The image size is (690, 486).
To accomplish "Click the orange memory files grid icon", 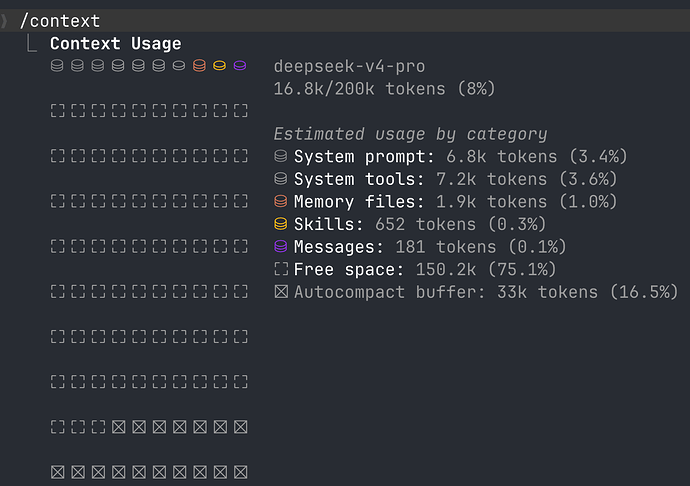I will pos(199,66).
